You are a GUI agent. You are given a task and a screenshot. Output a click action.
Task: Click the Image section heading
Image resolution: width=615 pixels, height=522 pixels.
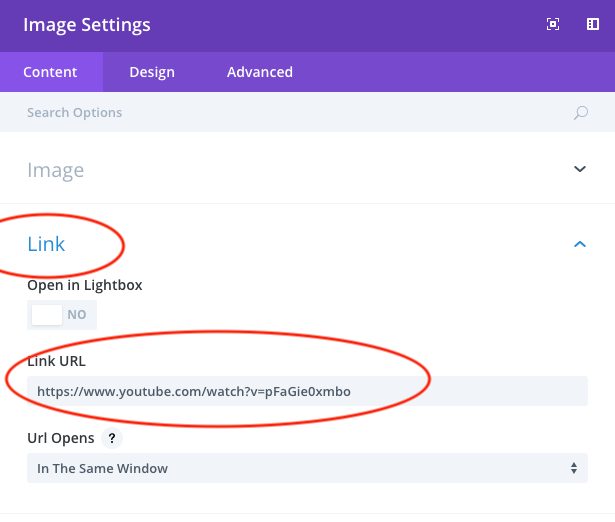(56, 170)
